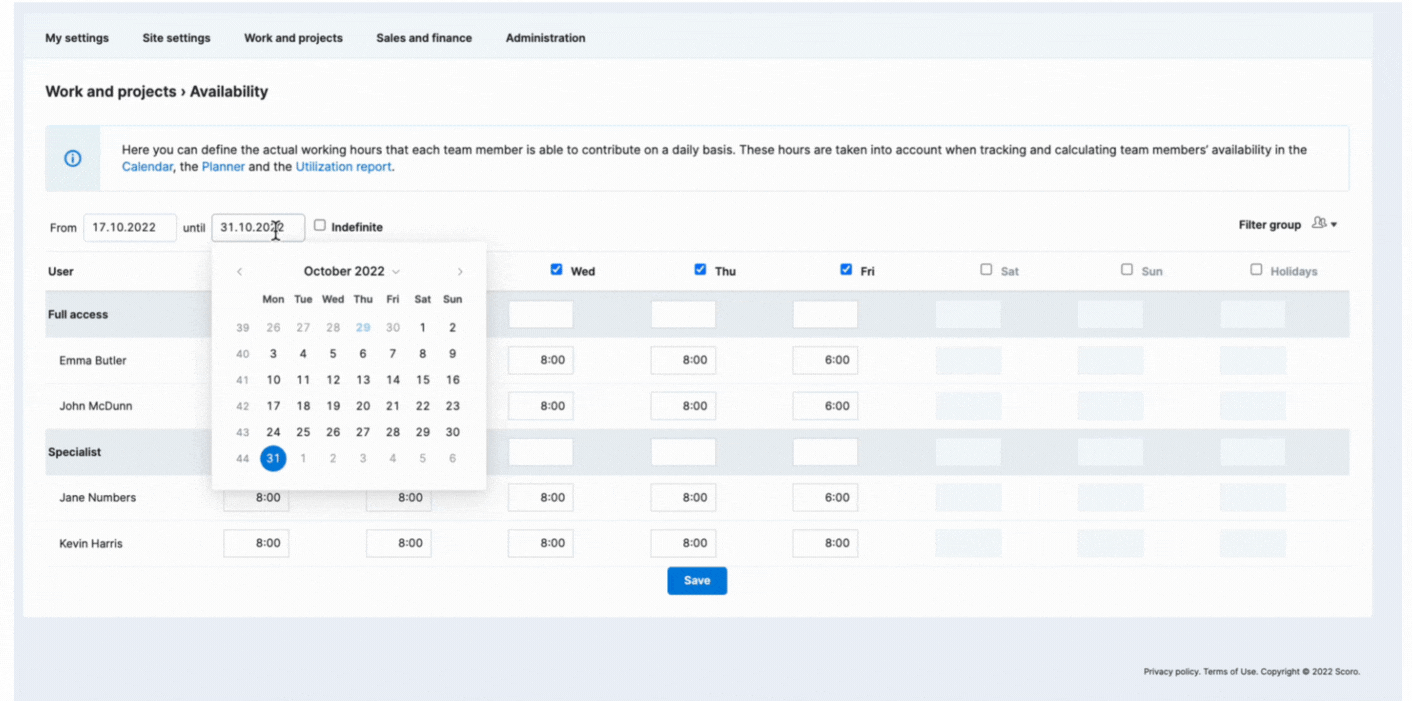Open the Utilization report link
The image size is (1412, 701).
click(344, 166)
